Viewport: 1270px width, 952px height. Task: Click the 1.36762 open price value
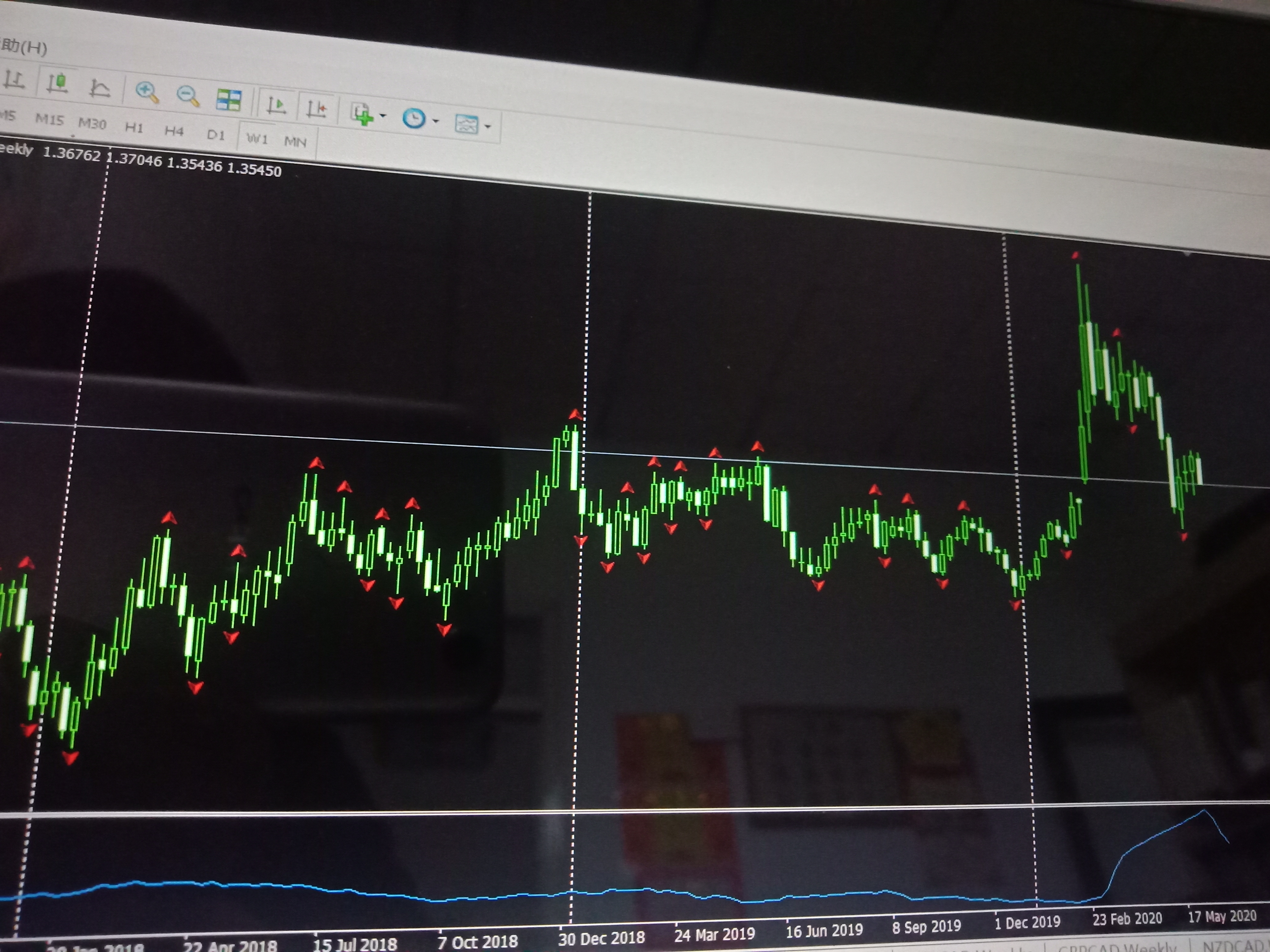pyautogui.click(x=72, y=154)
